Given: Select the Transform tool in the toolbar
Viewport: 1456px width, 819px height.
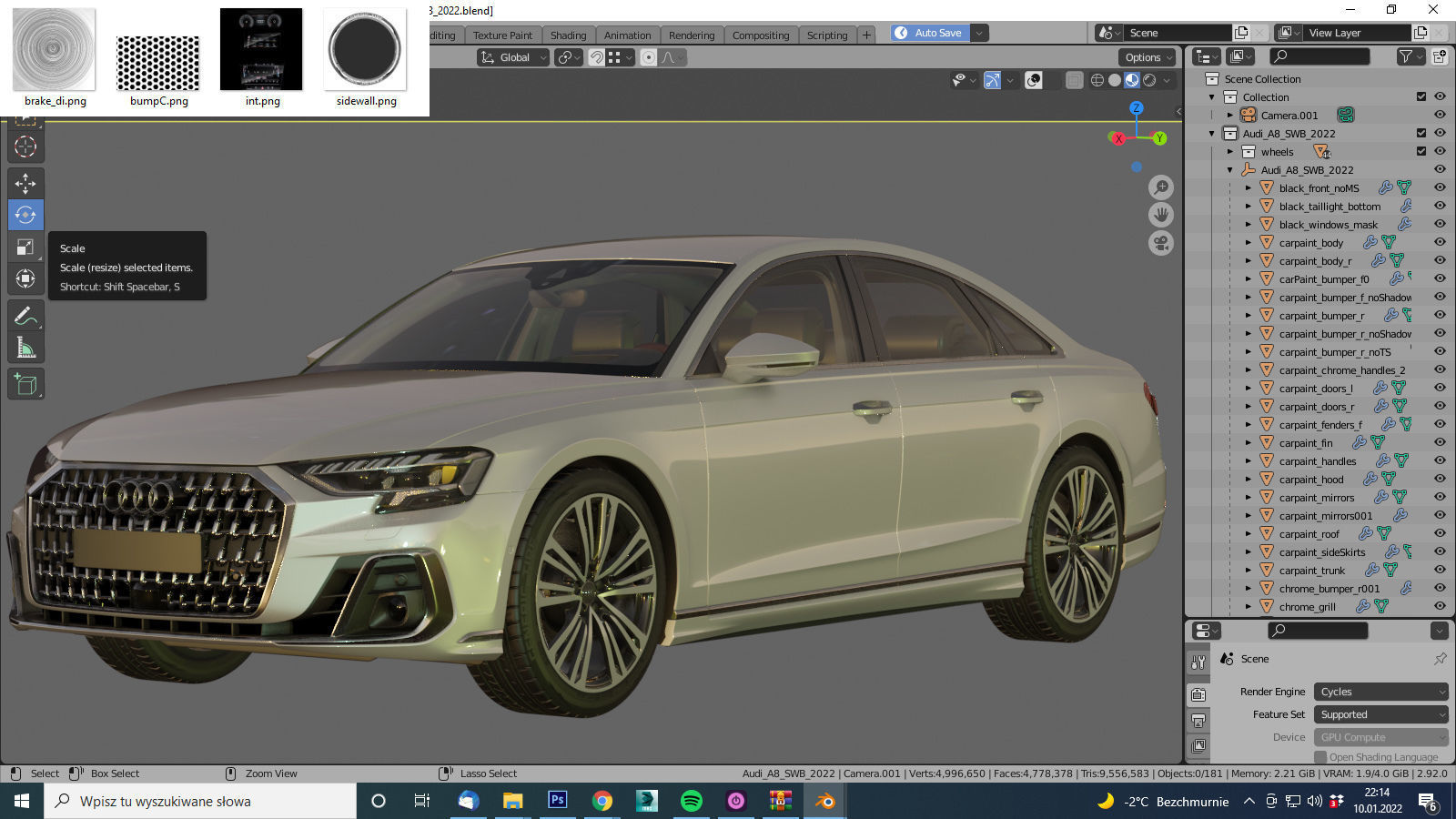Looking at the screenshot, I should pyautogui.click(x=25, y=278).
